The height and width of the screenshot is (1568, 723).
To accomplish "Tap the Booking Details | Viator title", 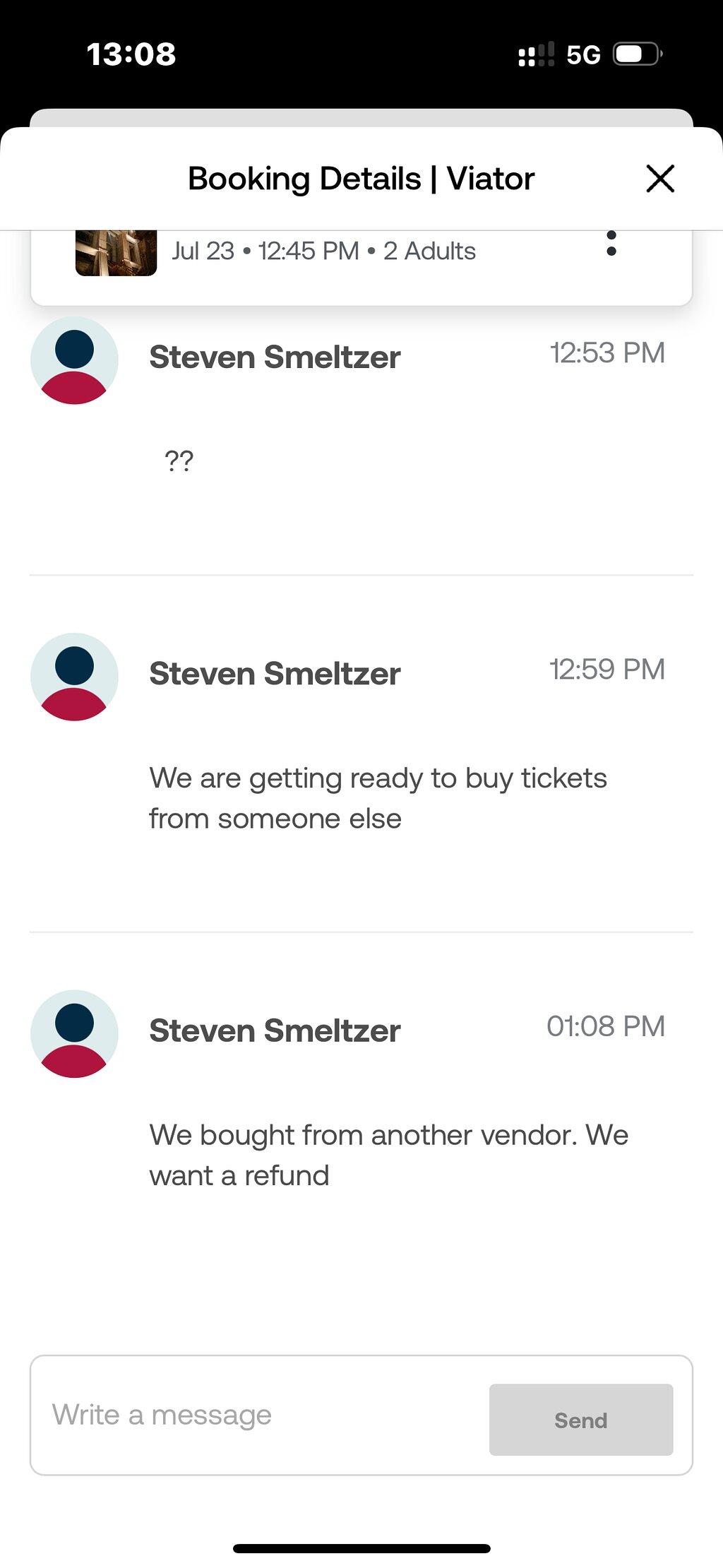I will (361, 178).
